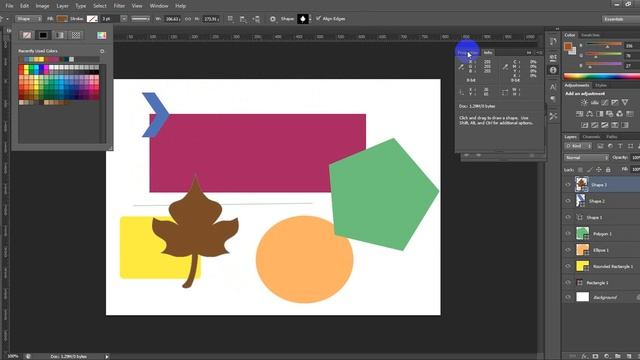Screen dimensions: 640x360
Task: Add a Channel Mixer adjustment
Action: 620,113
